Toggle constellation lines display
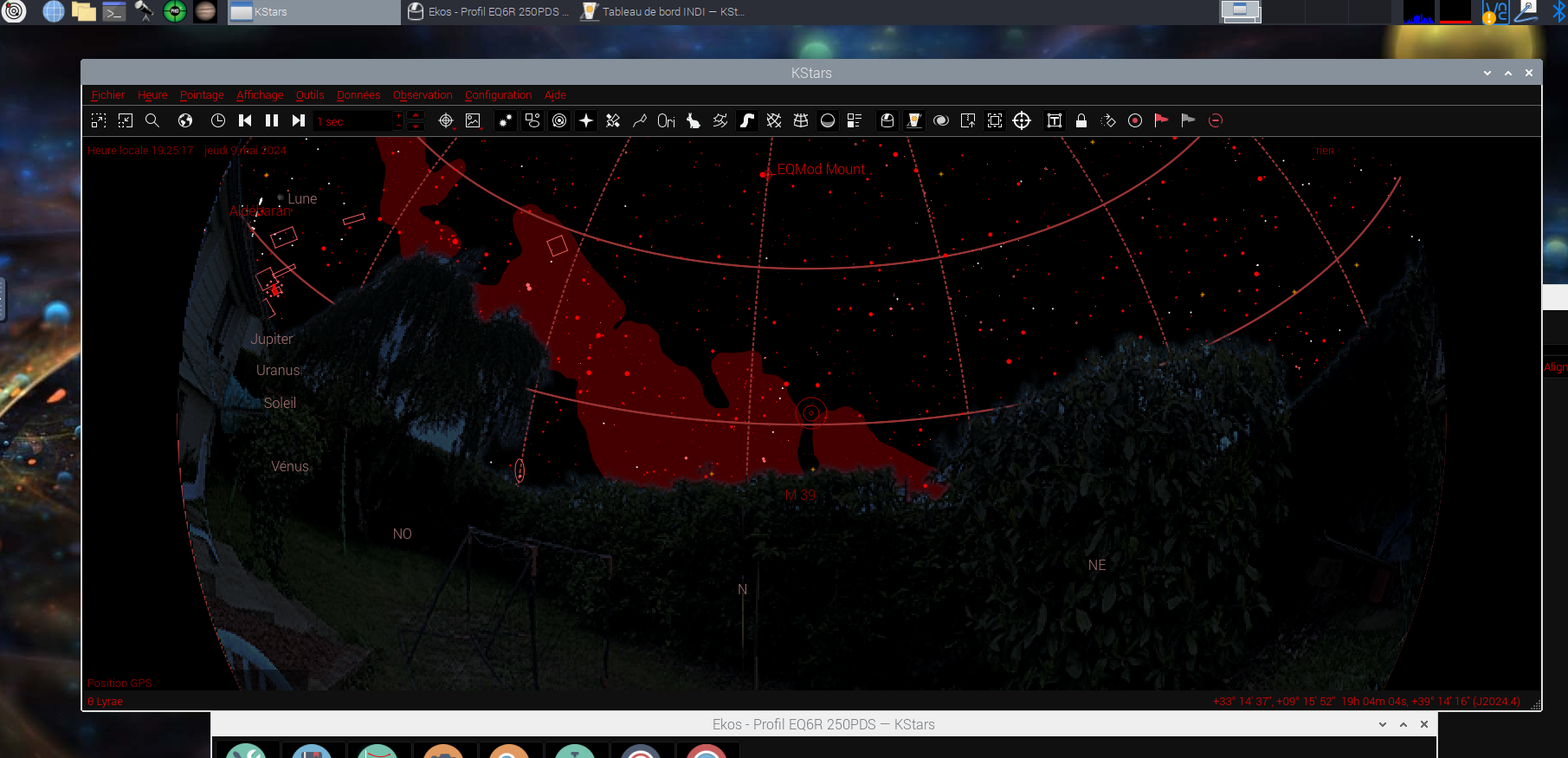 pyautogui.click(x=640, y=121)
